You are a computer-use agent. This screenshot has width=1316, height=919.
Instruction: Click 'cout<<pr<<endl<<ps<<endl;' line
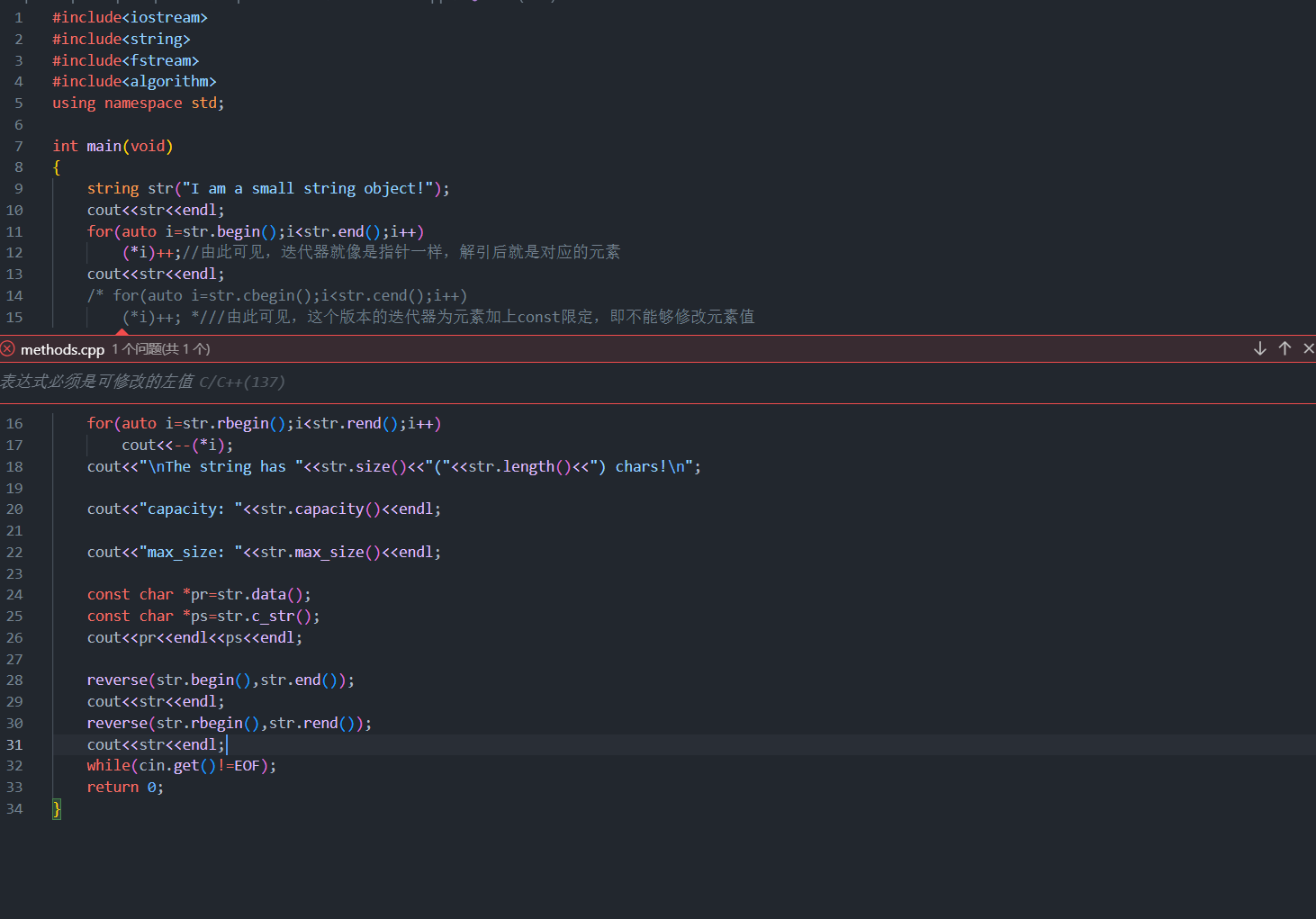point(194,637)
